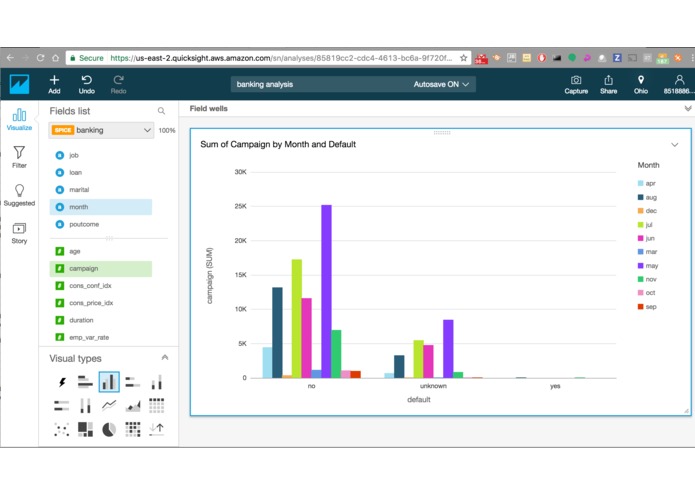
Task: Select the poutcome field
Action: 101,224
